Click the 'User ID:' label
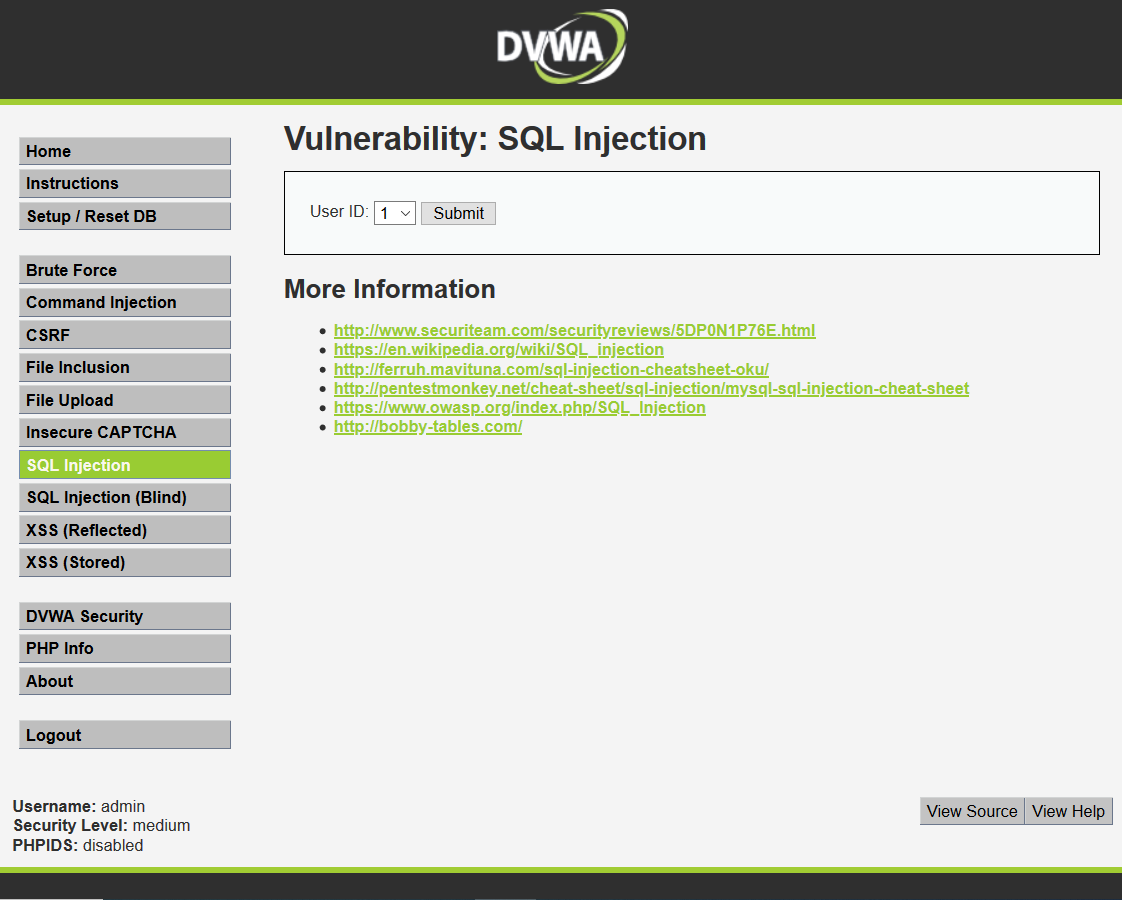The height and width of the screenshot is (900, 1122). coord(339,212)
